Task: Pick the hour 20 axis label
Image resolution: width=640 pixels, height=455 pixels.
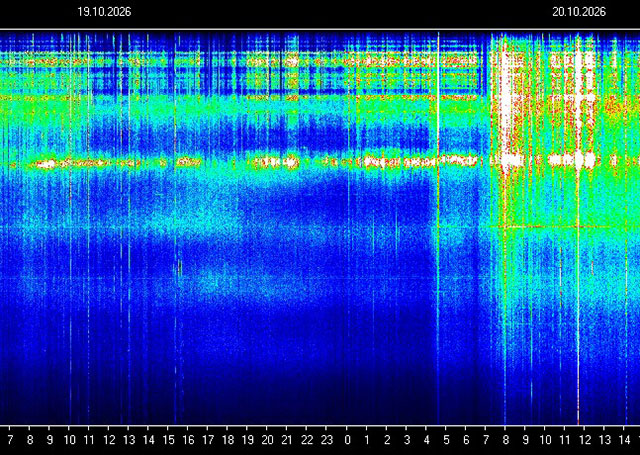Action: point(267,440)
